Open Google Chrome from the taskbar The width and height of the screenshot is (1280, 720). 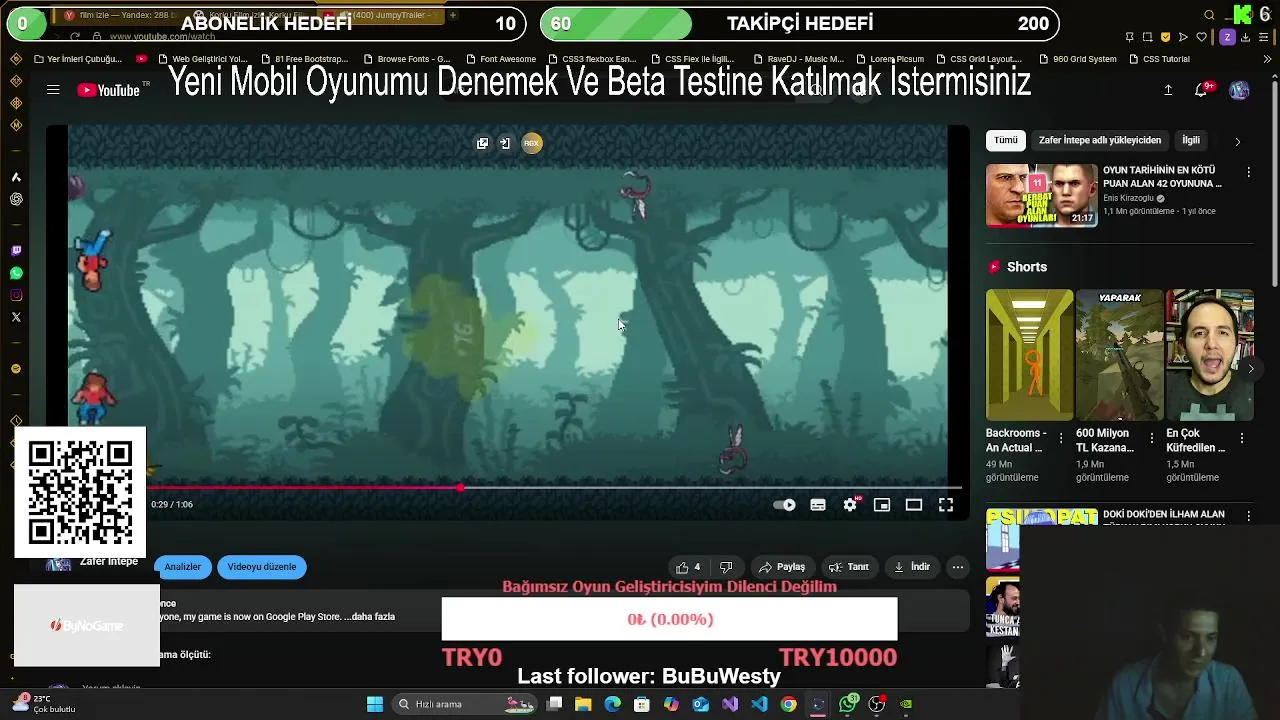pyautogui.click(x=789, y=704)
